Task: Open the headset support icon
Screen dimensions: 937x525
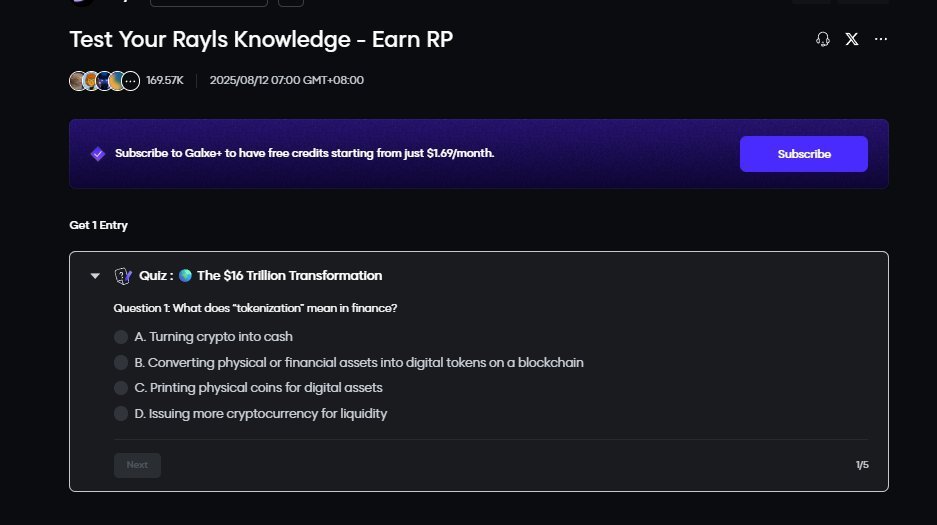Action: pyautogui.click(x=823, y=39)
